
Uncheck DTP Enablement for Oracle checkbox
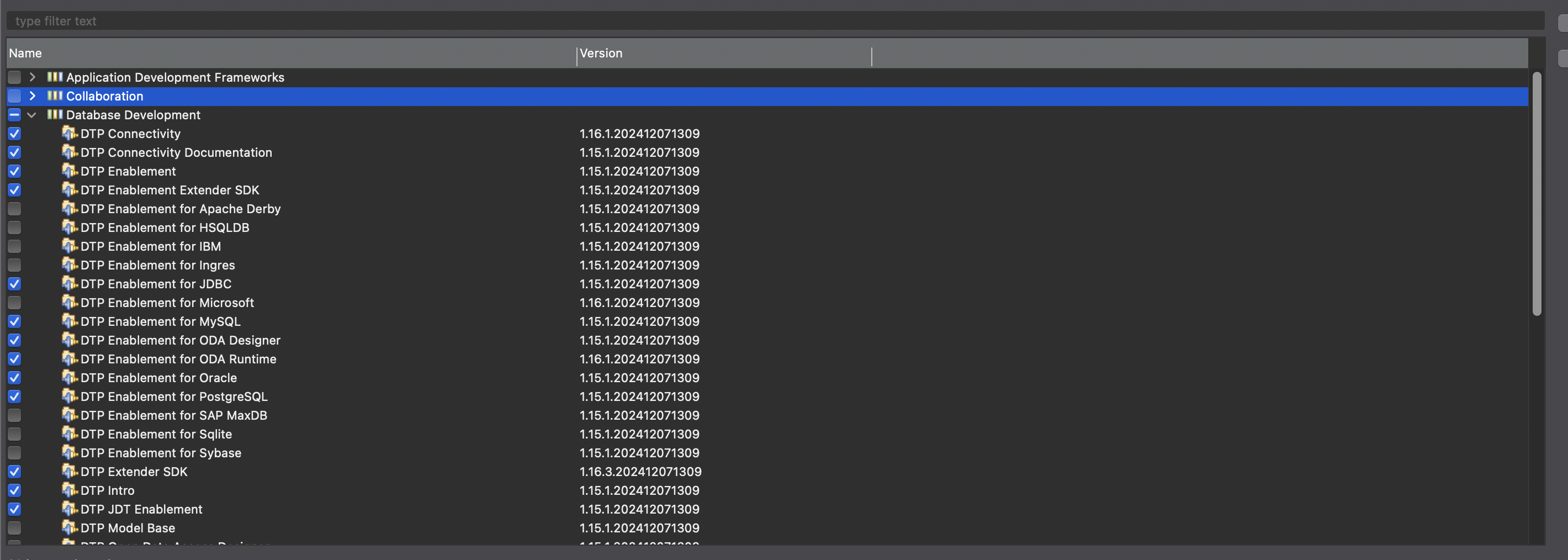pos(14,378)
